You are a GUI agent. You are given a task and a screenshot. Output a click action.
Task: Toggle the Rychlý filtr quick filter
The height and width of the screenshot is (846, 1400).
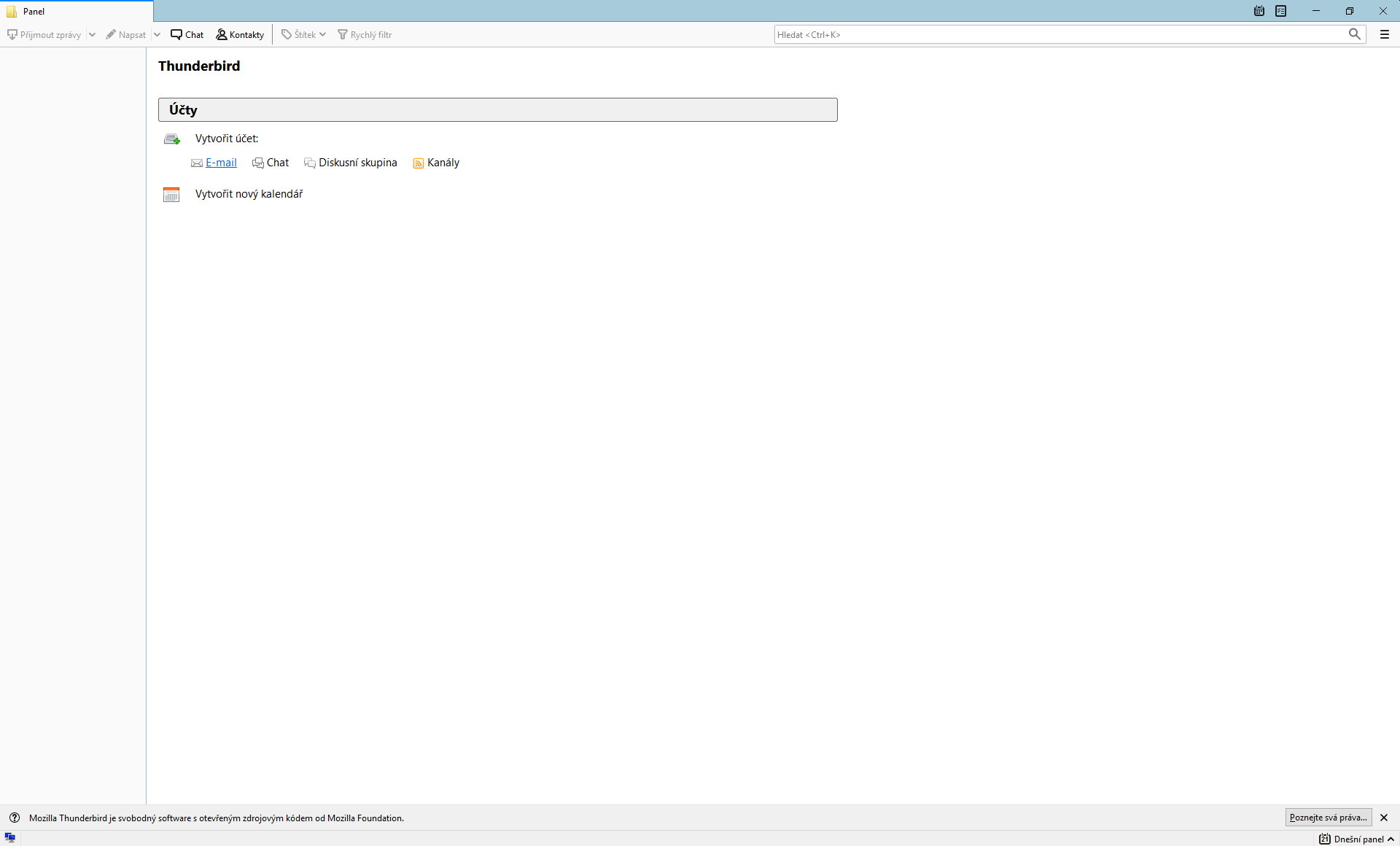click(365, 34)
